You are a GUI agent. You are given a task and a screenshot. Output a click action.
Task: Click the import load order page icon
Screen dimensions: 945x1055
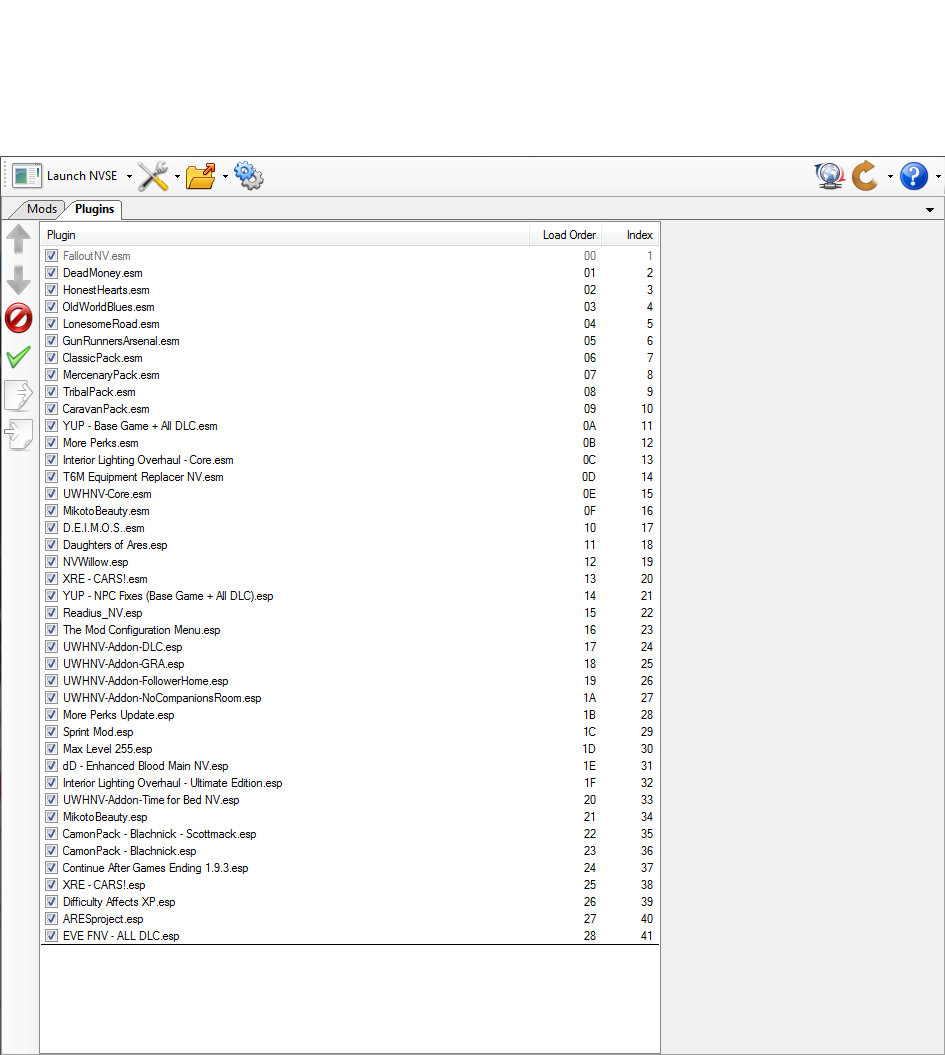click(x=19, y=435)
